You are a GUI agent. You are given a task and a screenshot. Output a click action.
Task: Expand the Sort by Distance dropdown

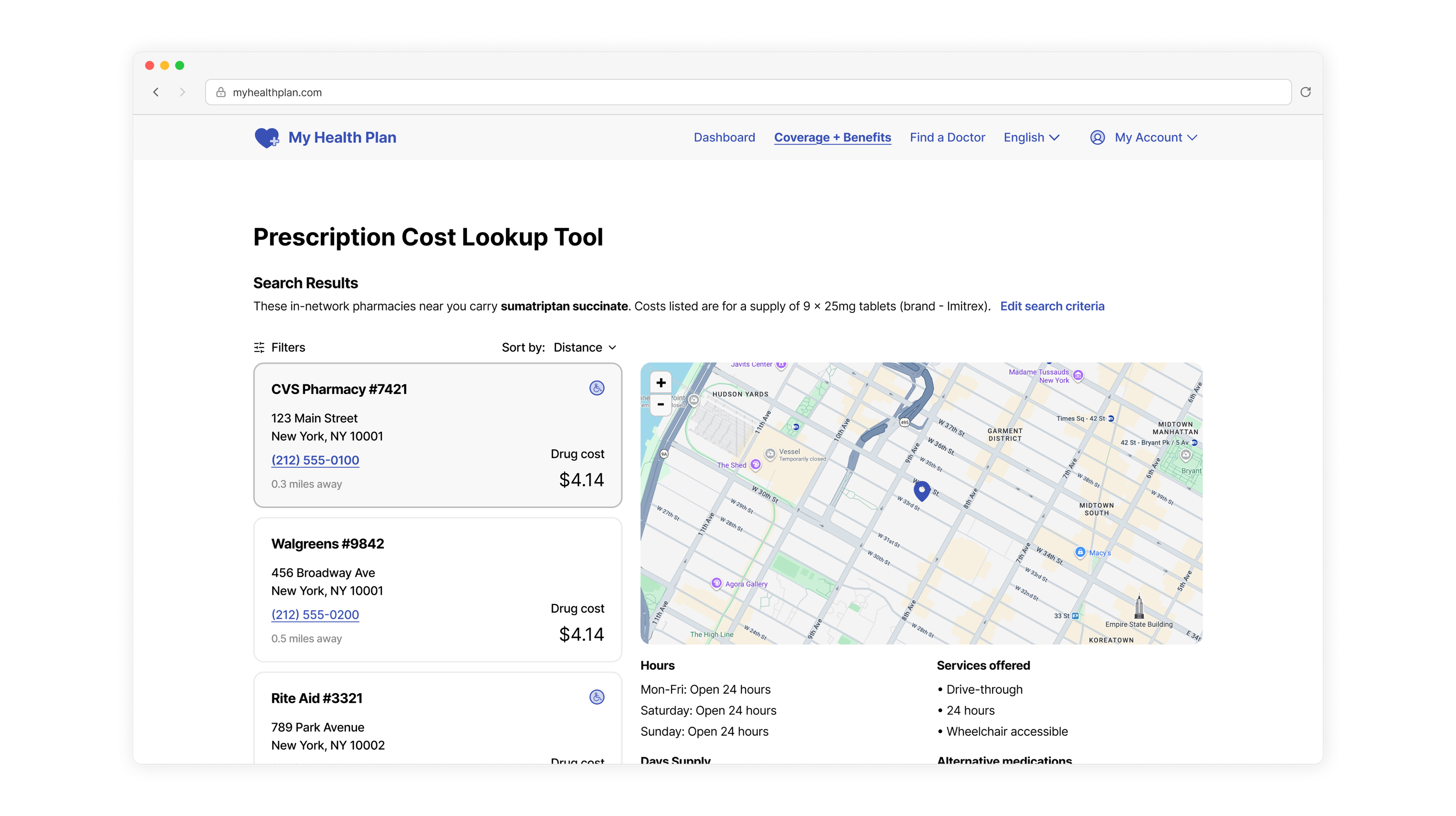(x=584, y=348)
